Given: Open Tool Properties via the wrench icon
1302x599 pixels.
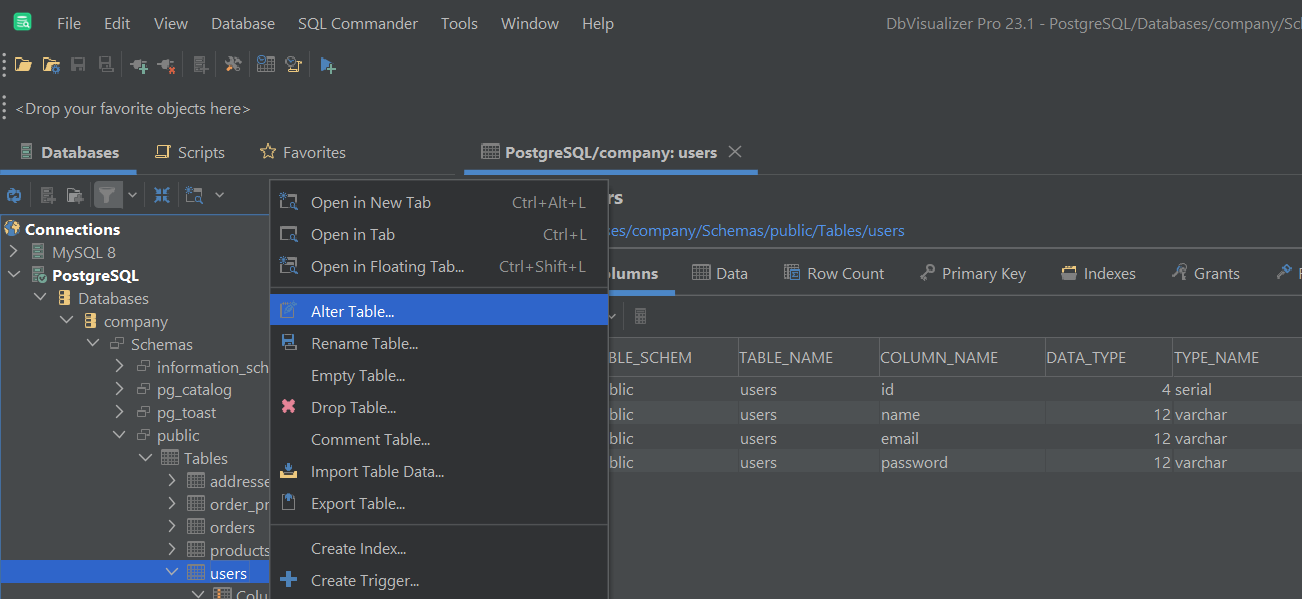Looking at the screenshot, I should pos(232,64).
